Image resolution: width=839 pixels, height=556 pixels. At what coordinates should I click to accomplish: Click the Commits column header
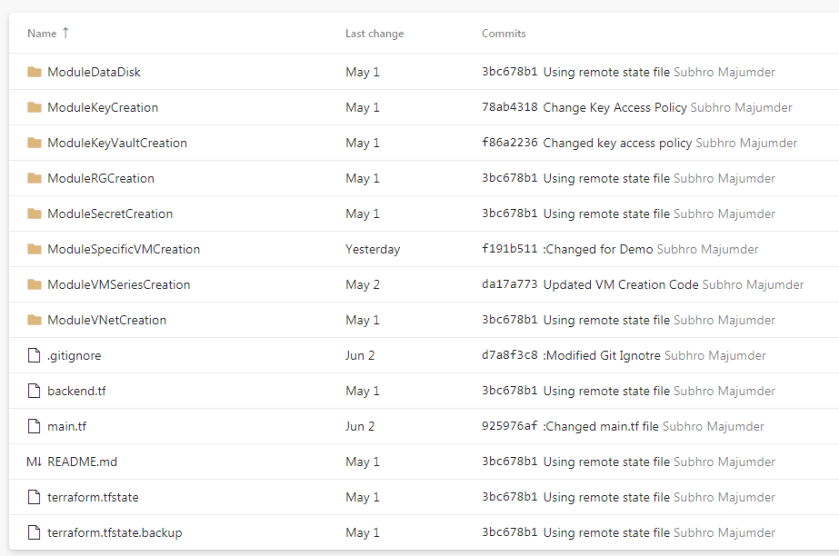pyautogui.click(x=503, y=34)
